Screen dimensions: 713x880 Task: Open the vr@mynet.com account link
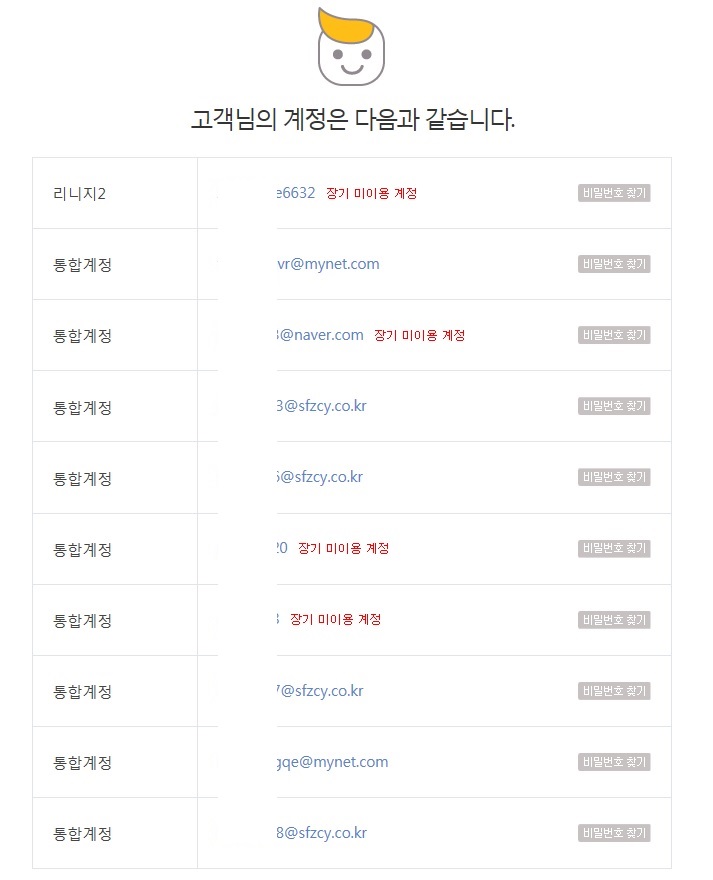click(x=328, y=264)
